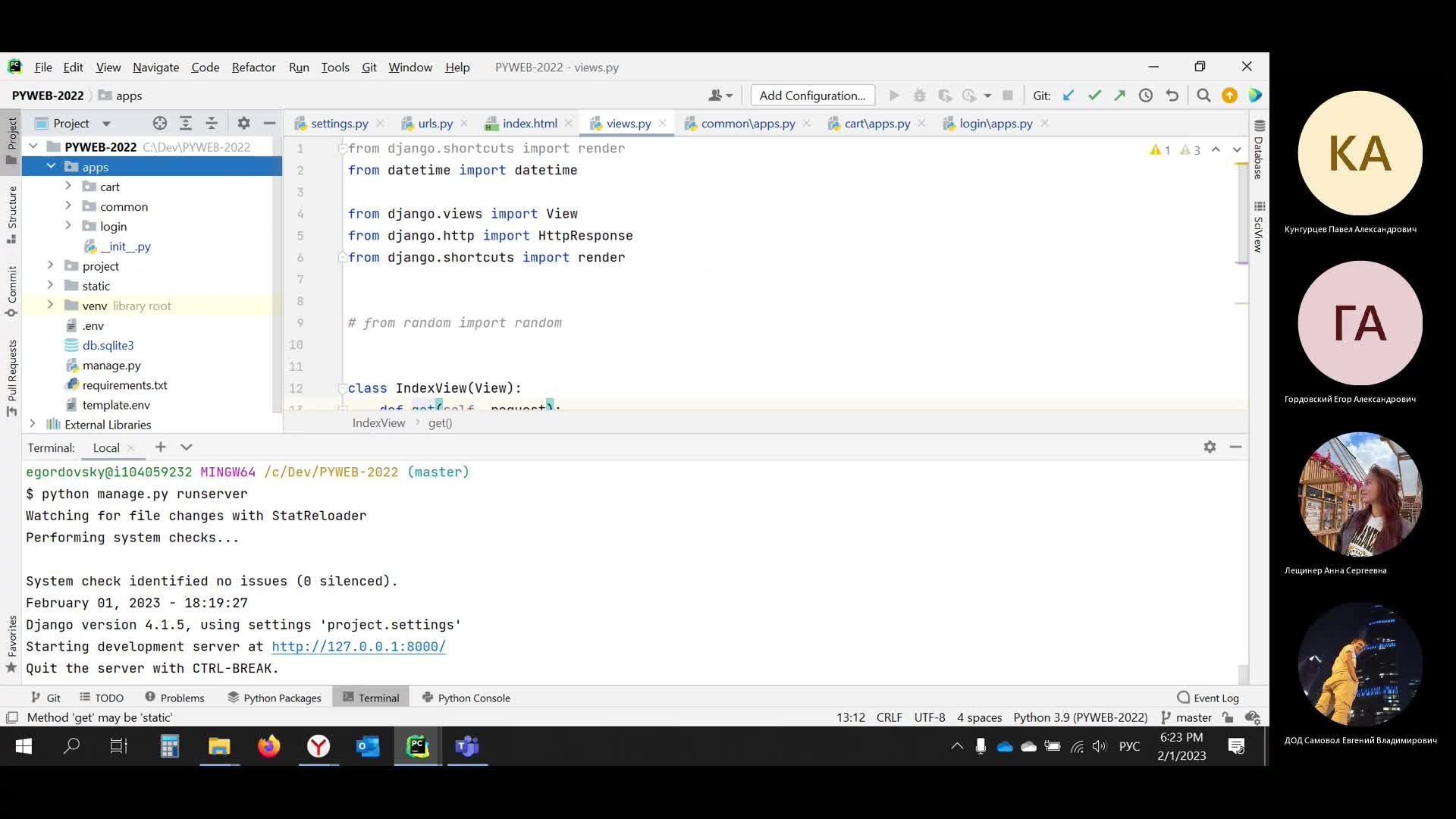
Task: Open Firefox from the taskbar
Action: [268, 747]
